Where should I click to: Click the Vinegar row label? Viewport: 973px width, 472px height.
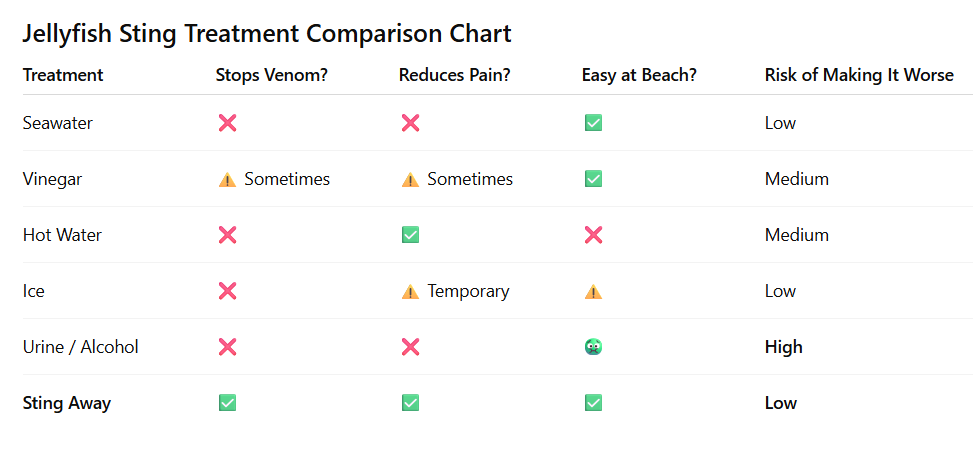(x=52, y=179)
